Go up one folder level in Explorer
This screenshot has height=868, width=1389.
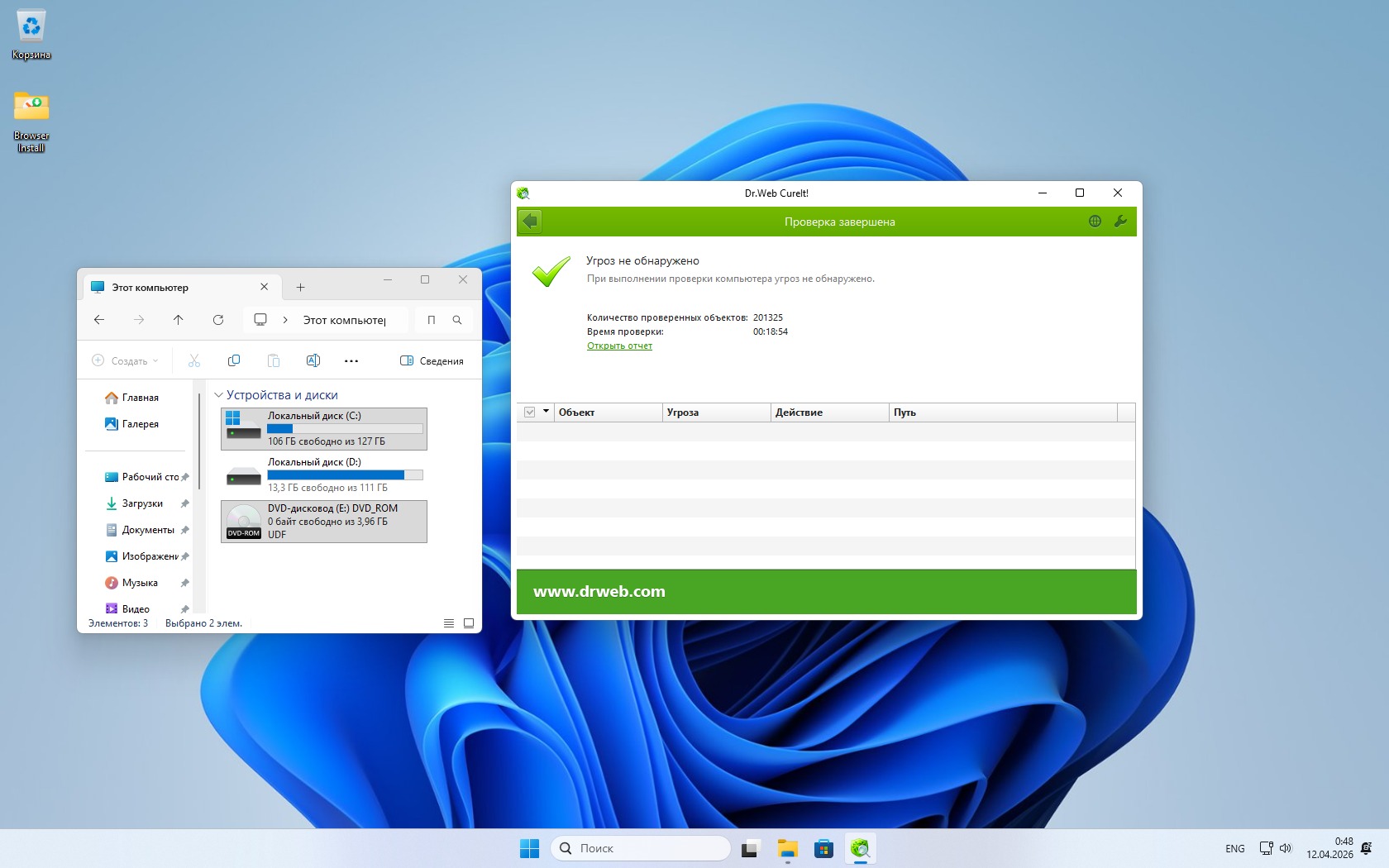[x=179, y=320]
